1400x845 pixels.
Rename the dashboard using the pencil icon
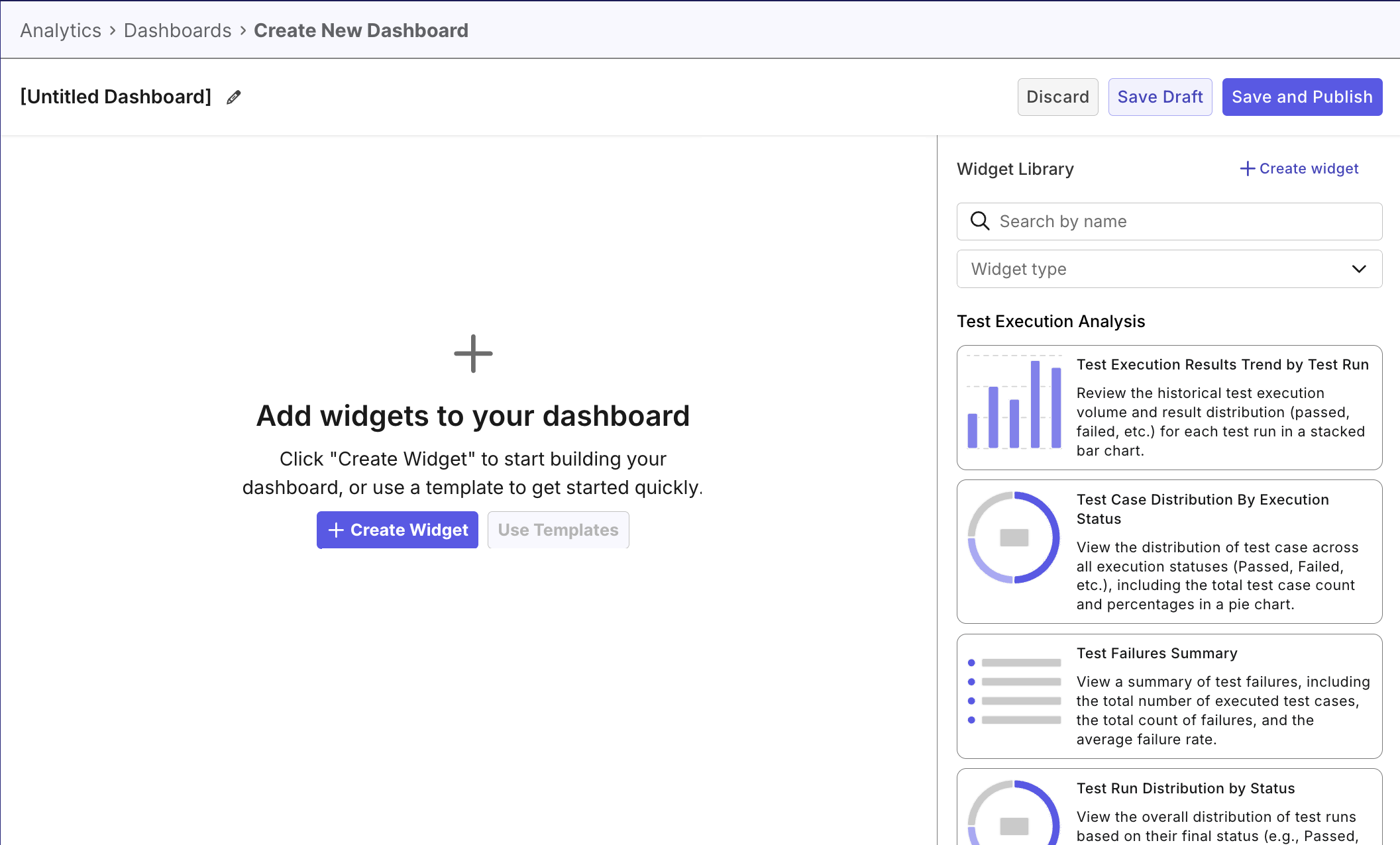233,97
